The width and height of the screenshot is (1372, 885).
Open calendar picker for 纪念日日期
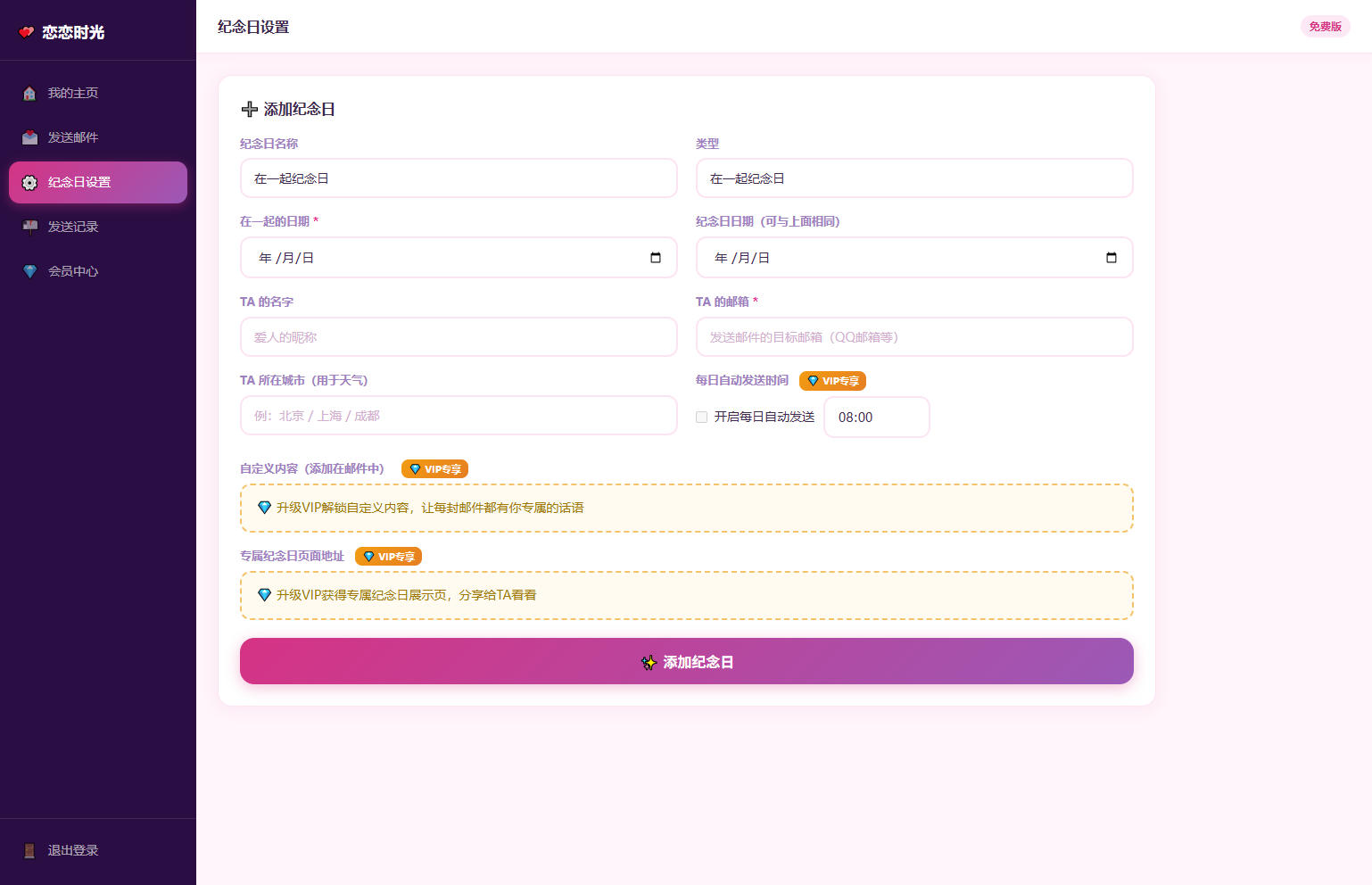click(1112, 258)
